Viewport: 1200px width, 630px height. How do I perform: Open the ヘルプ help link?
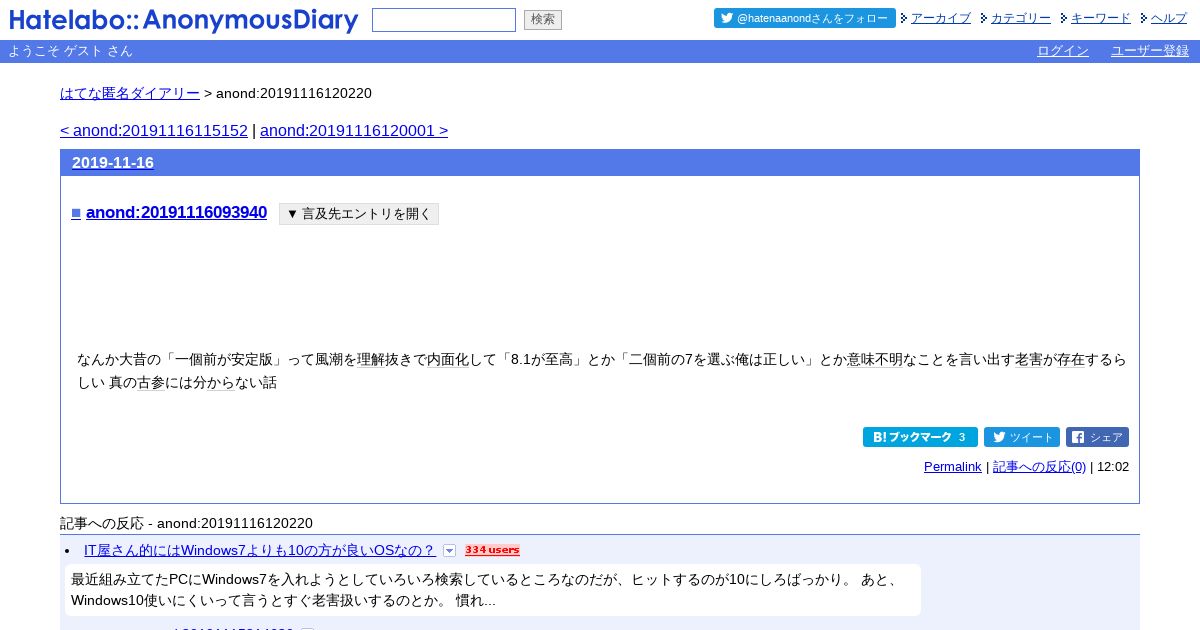click(1169, 18)
